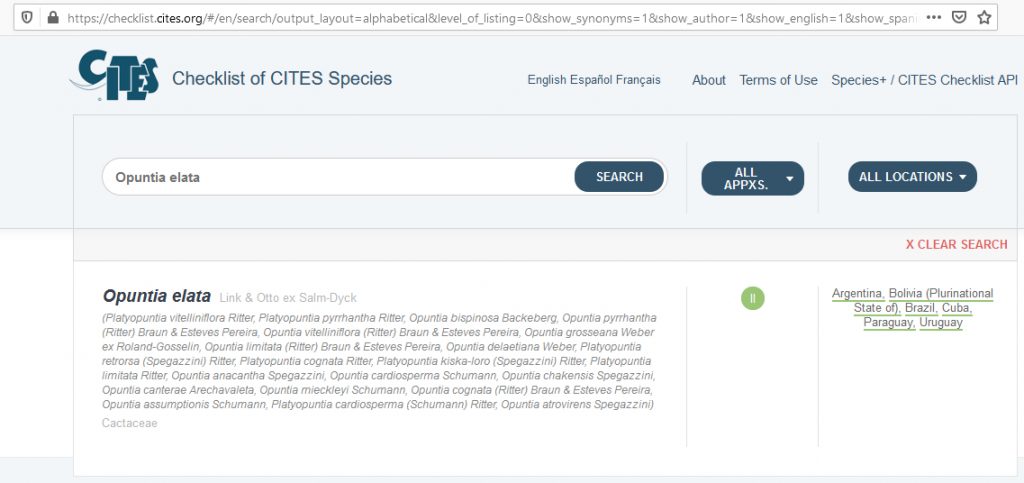Click synonym Opuntia atrovirens Spegazzini
Viewport: 1024px width, 483px height.
click(575, 404)
